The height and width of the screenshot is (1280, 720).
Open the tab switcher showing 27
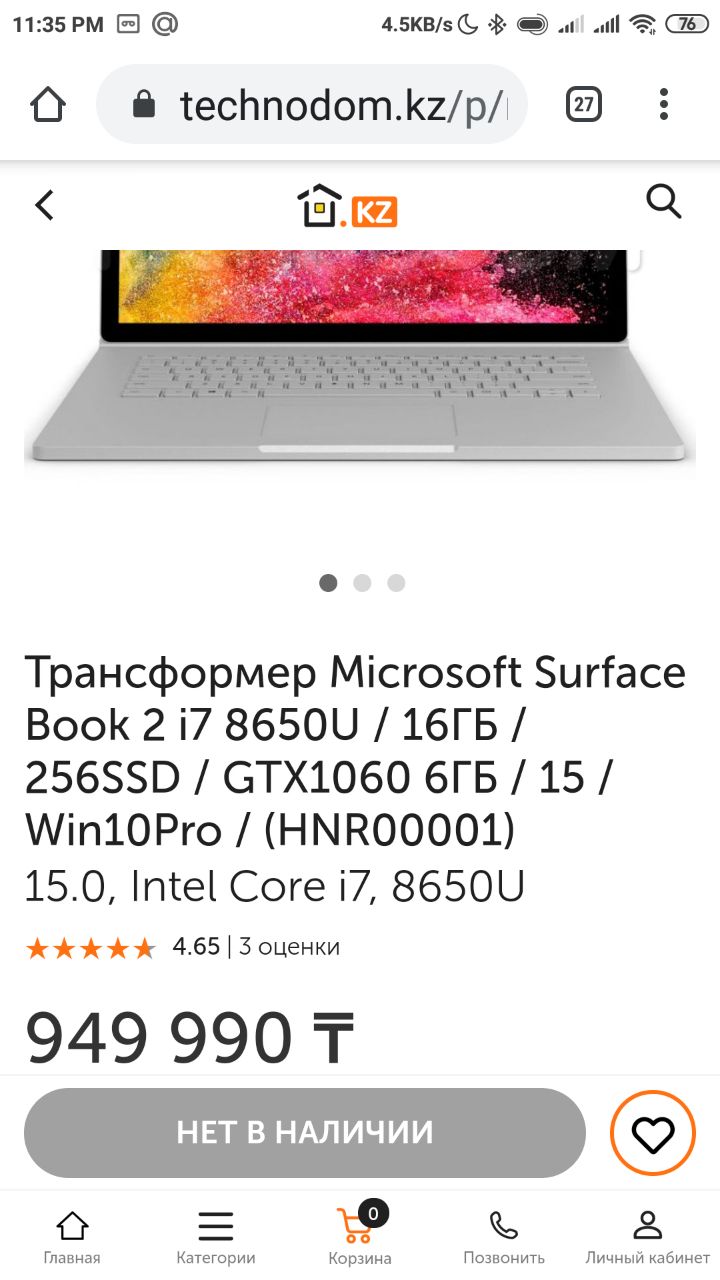tap(584, 104)
